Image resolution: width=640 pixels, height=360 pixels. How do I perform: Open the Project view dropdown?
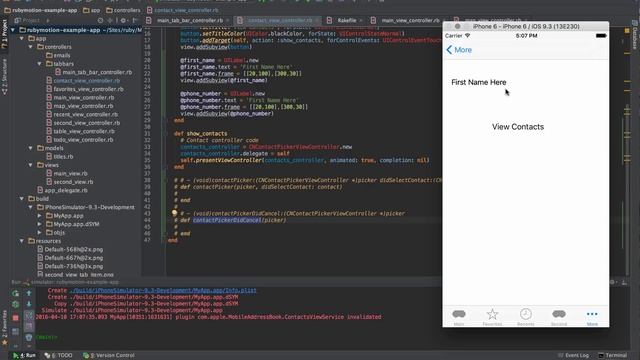(31, 20)
